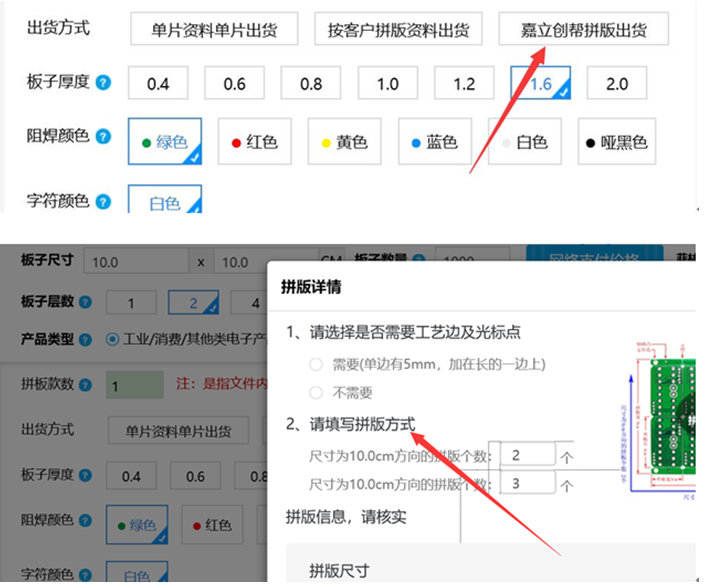721x586 pixels.
Task: Open the help tooltip for 拼板款数
Action: click(x=87, y=385)
